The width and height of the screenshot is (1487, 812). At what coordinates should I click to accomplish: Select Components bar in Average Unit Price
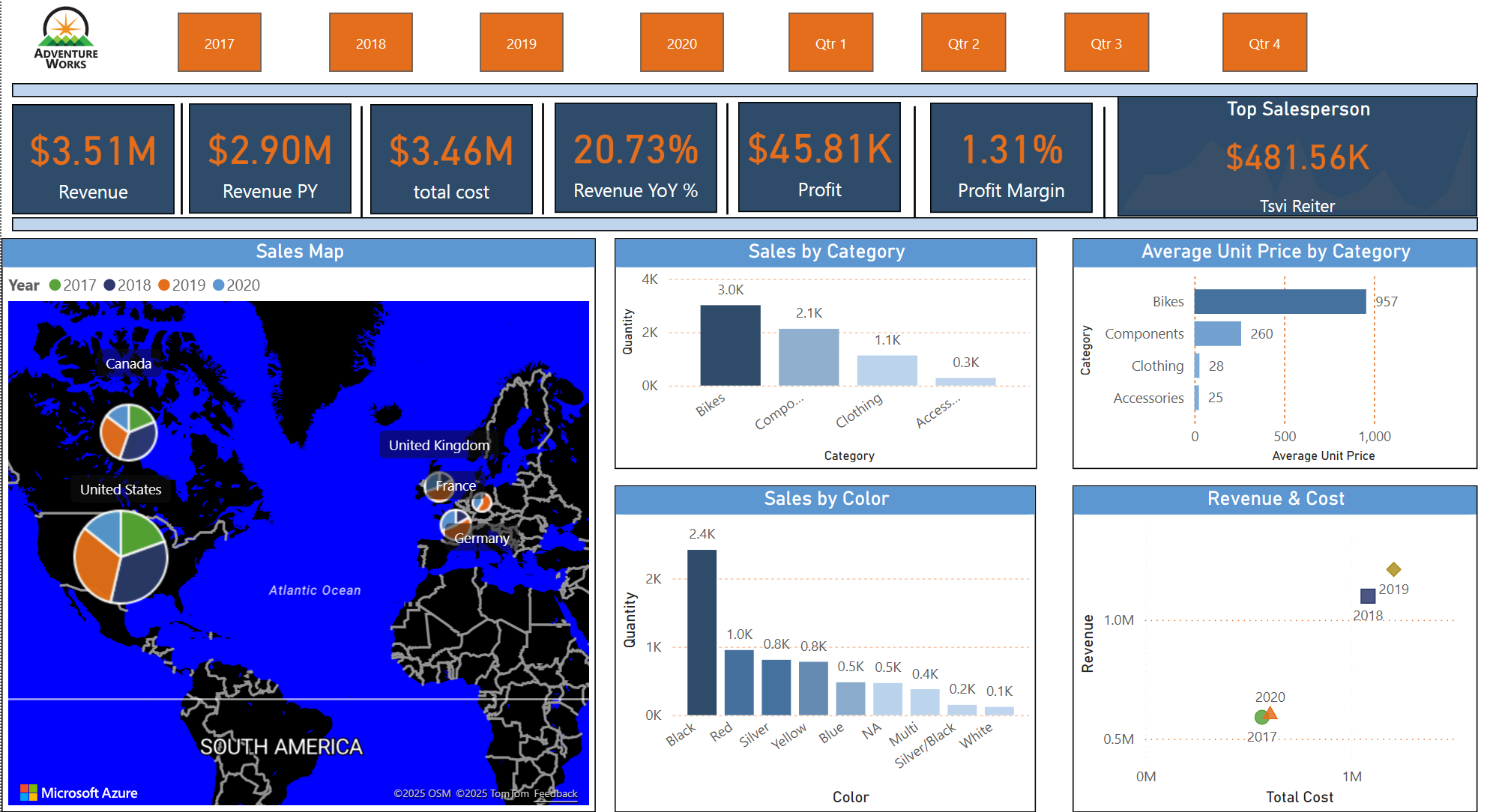(1217, 333)
